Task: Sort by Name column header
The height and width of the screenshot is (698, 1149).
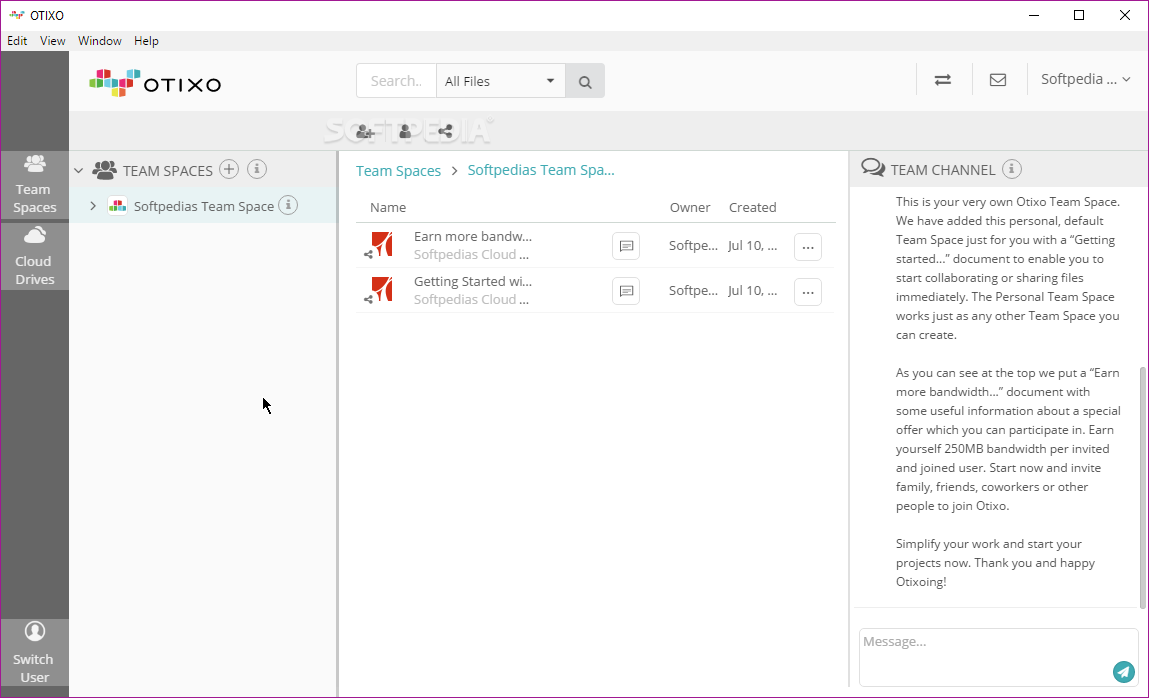Action: point(388,207)
